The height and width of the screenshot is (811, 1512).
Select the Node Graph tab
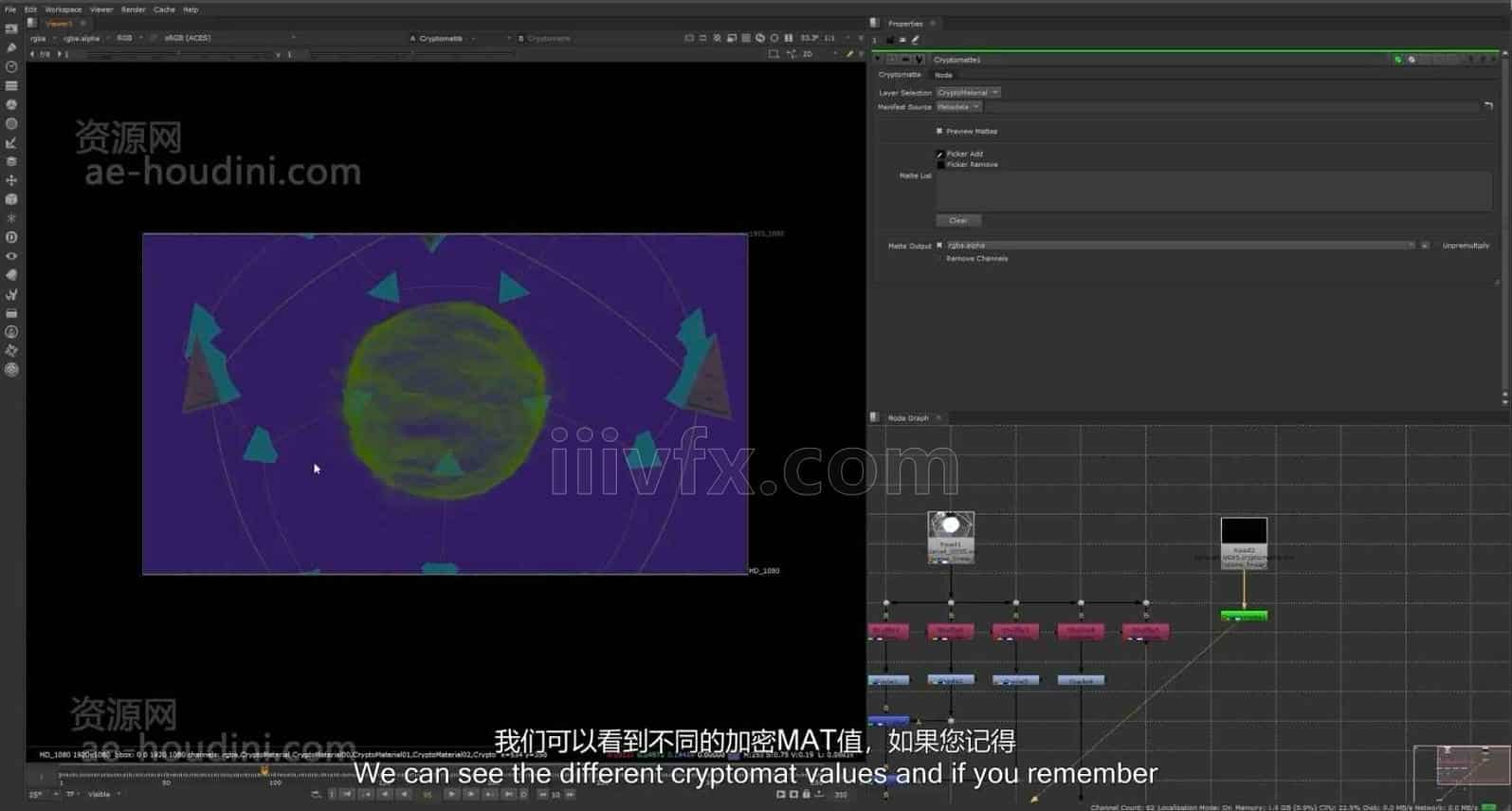pos(908,418)
